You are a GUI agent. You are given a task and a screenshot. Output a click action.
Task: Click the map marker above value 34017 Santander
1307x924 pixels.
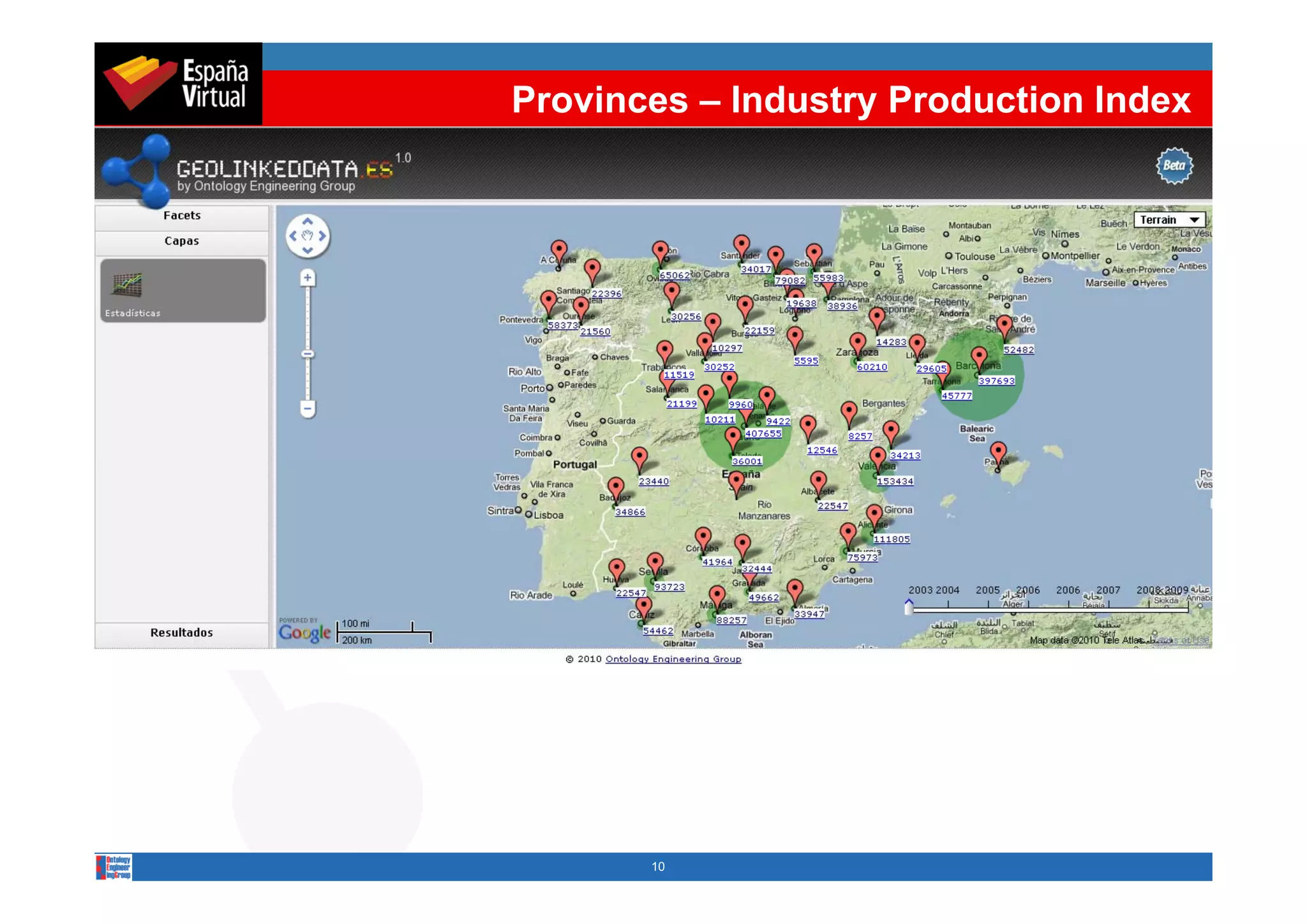click(x=741, y=248)
